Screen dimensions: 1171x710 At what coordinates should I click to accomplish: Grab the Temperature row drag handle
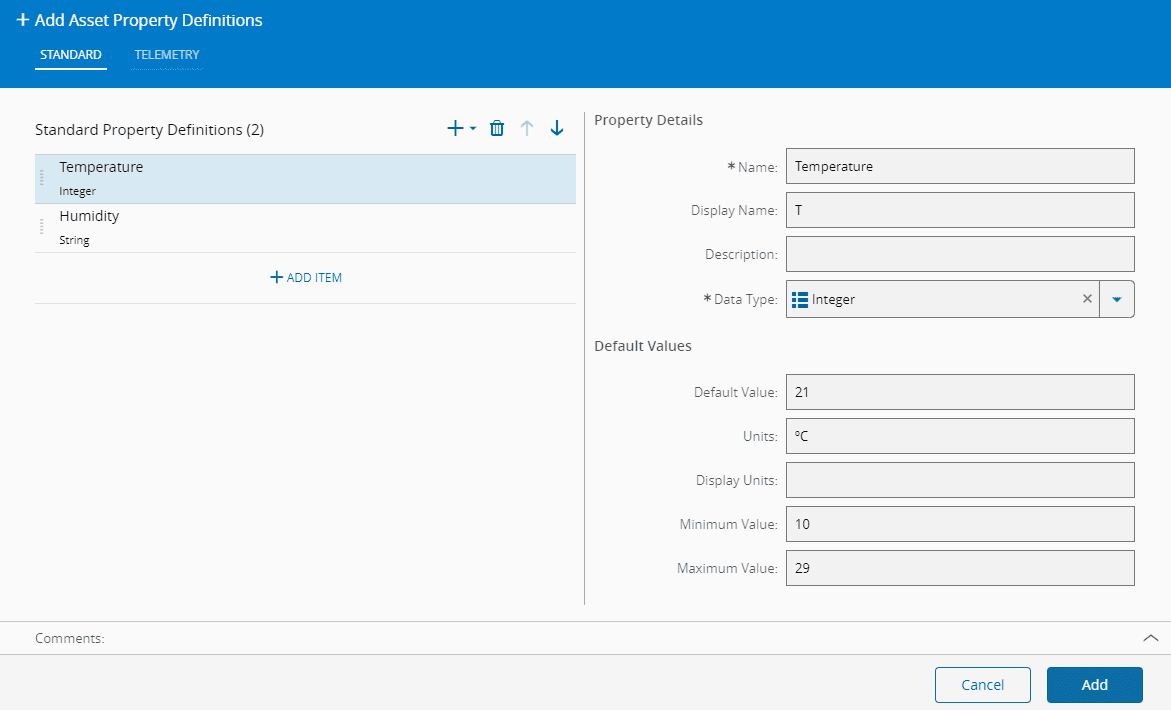coord(42,178)
